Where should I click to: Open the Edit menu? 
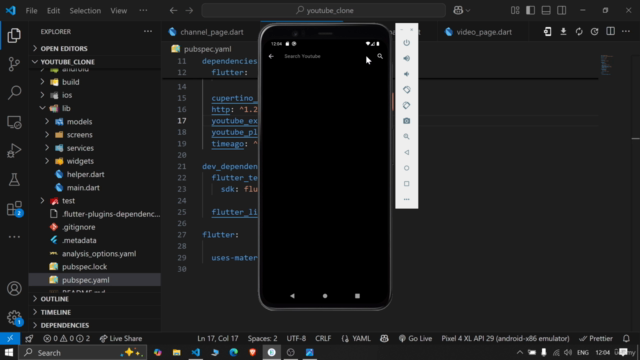pyautogui.click(x=53, y=11)
